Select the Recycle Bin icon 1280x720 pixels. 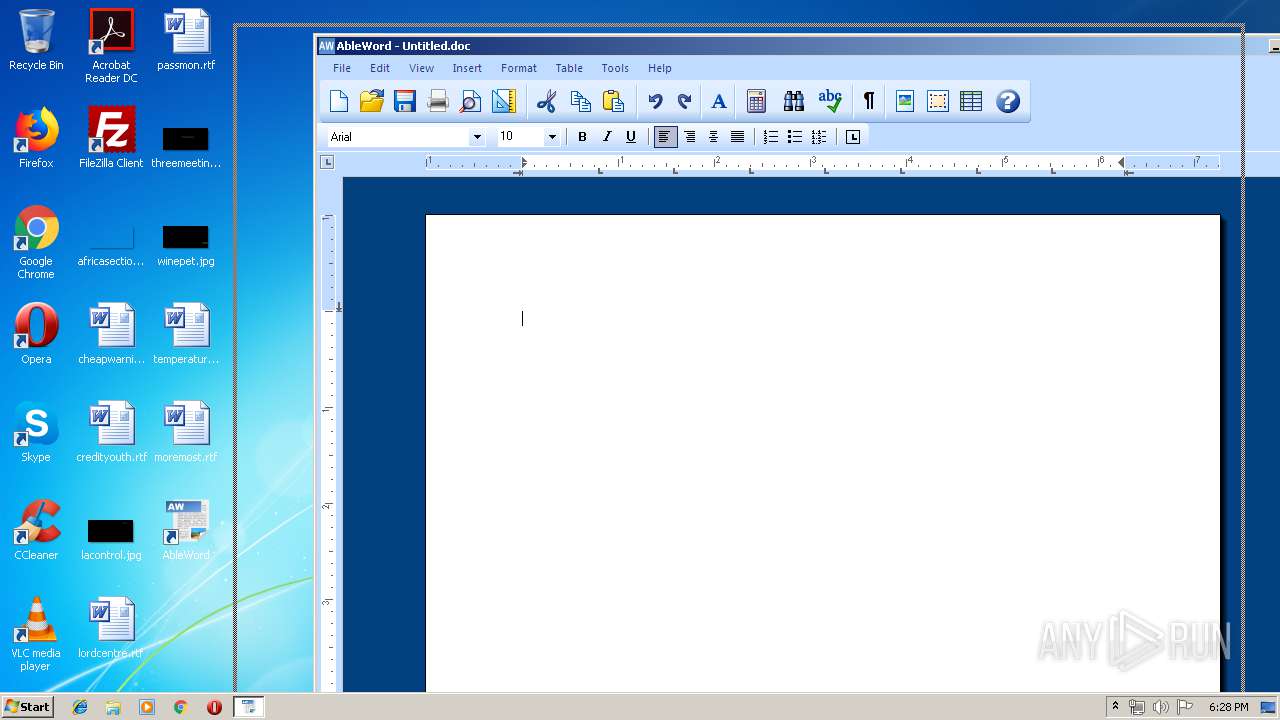(36, 41)
